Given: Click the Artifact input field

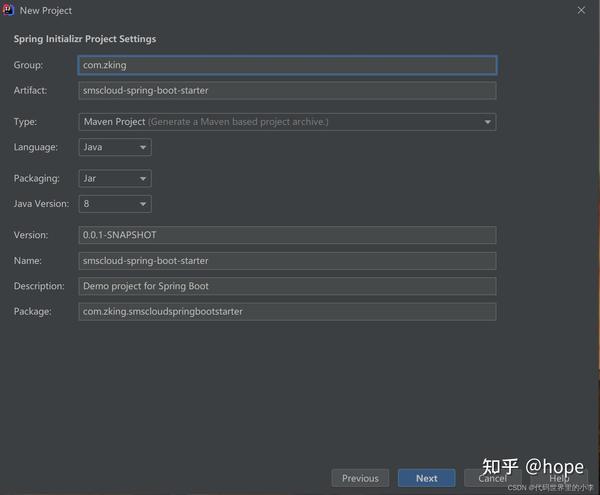Looking at the screenshot, I should [287, 91].
